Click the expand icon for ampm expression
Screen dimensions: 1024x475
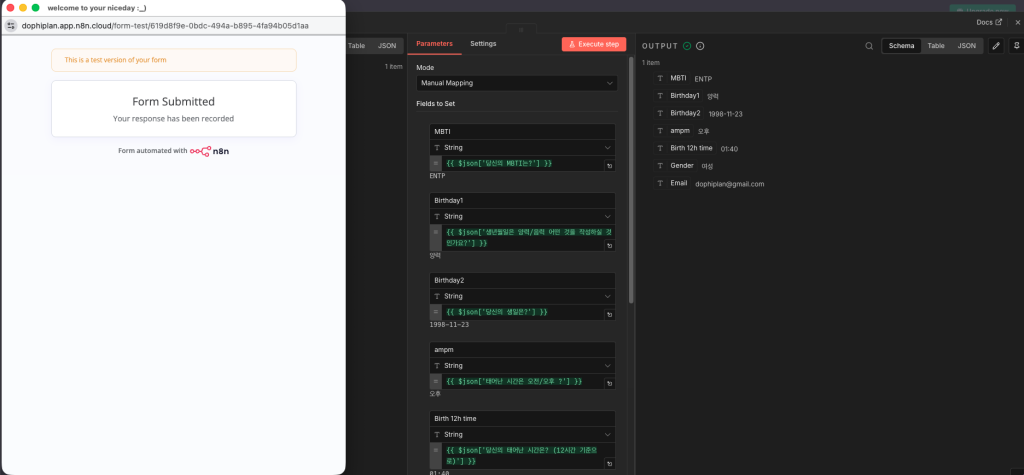click(x=609, y=383)
